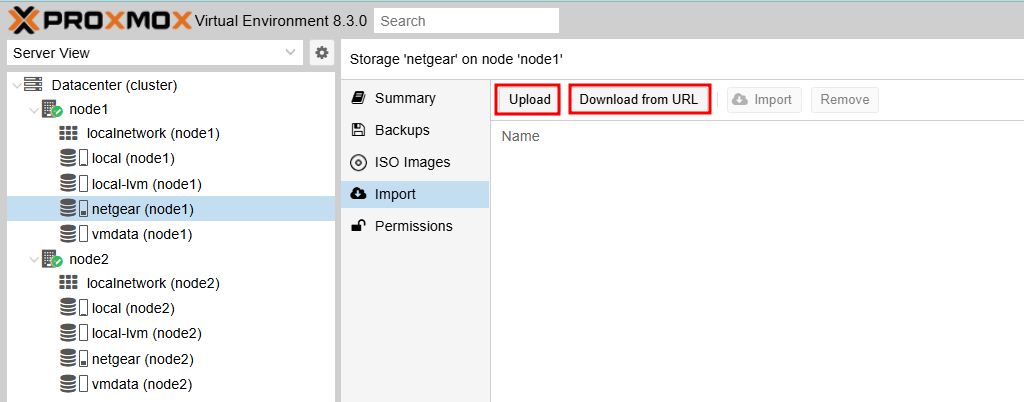Click the vmdata (node2) storage icon

tap(73, 383)
